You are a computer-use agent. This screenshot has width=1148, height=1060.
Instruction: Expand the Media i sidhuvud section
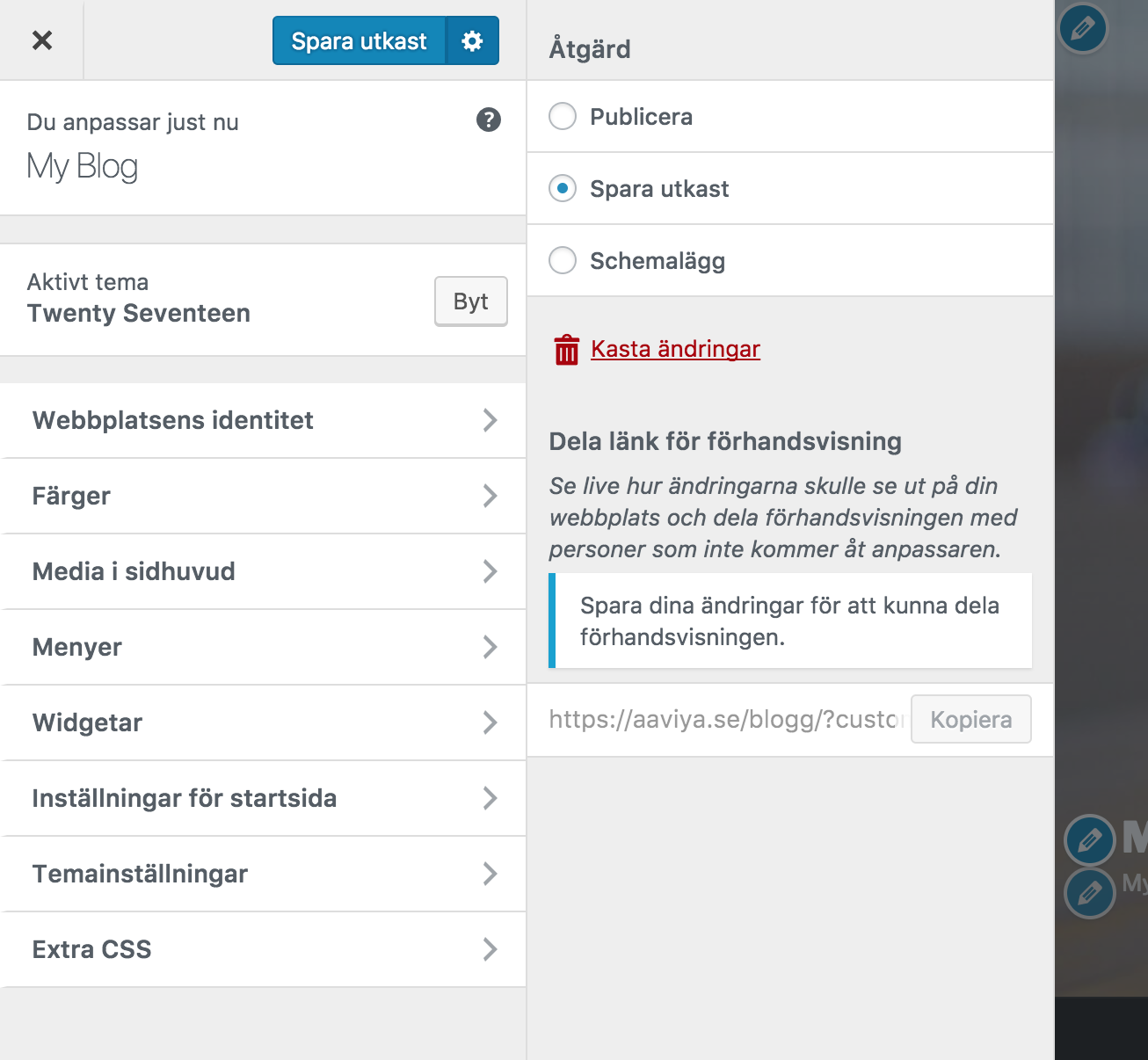[263, 571]
